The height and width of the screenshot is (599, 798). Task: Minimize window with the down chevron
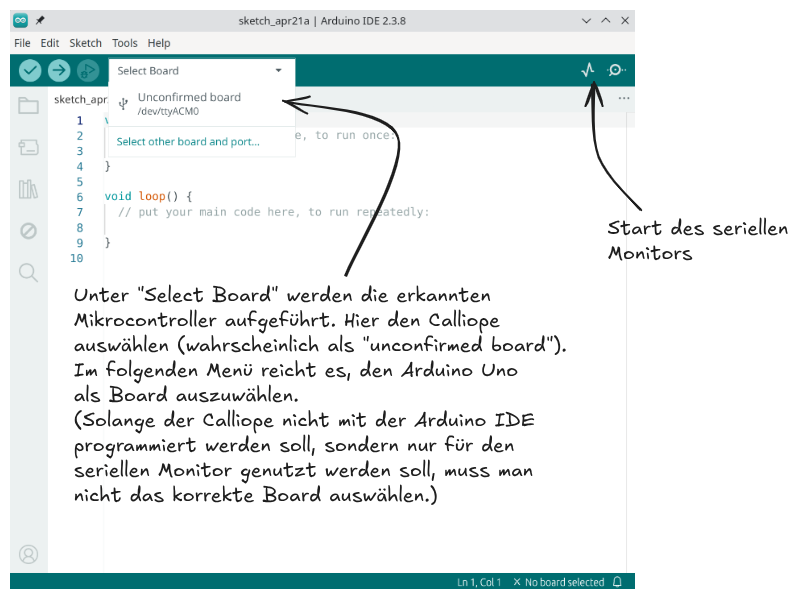coord(586,21)
